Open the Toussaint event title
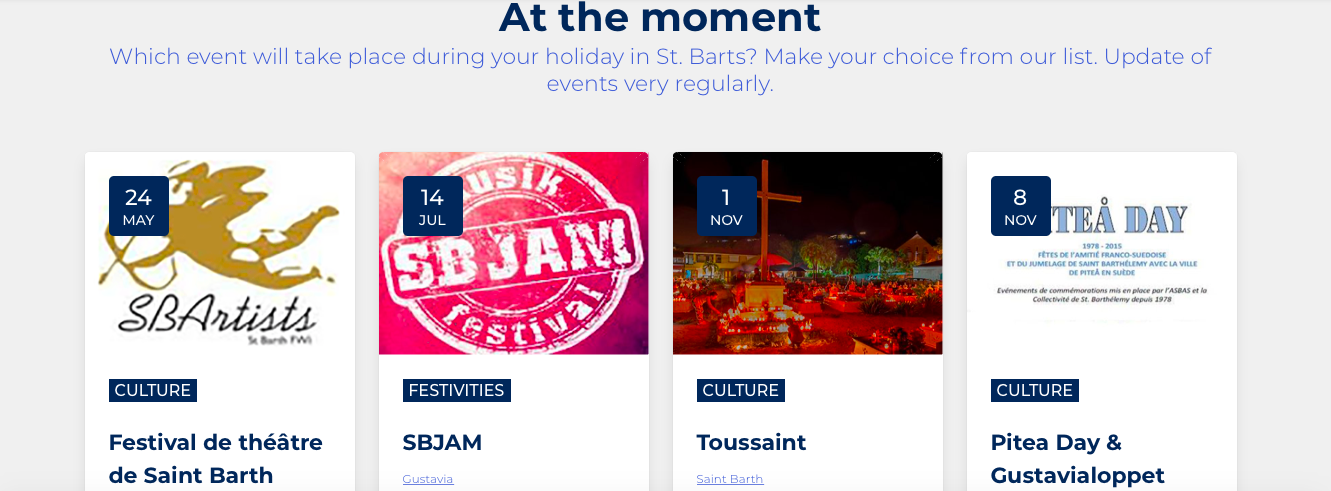The width and height of the screenshot is (1331, 491). tap(751, 442)
